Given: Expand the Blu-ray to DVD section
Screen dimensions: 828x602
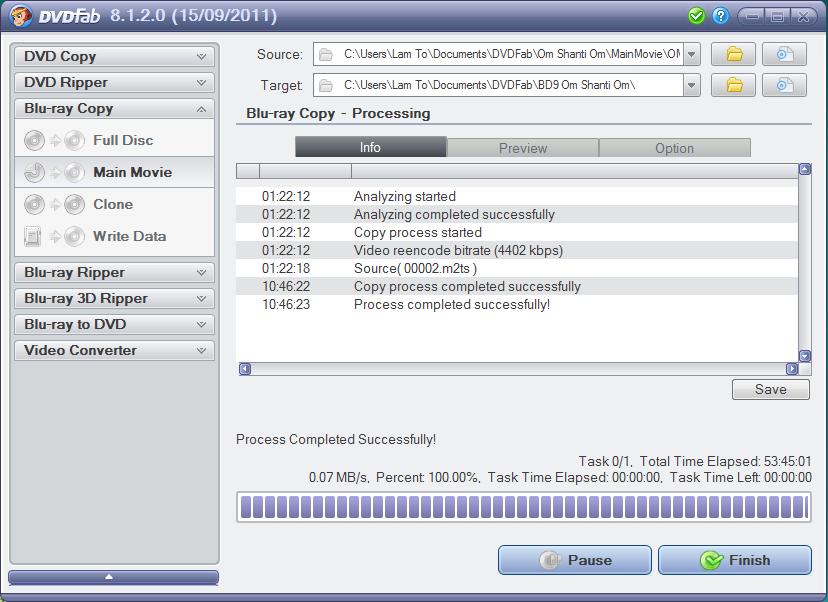Looking at the screenshot, I should 115,324.
